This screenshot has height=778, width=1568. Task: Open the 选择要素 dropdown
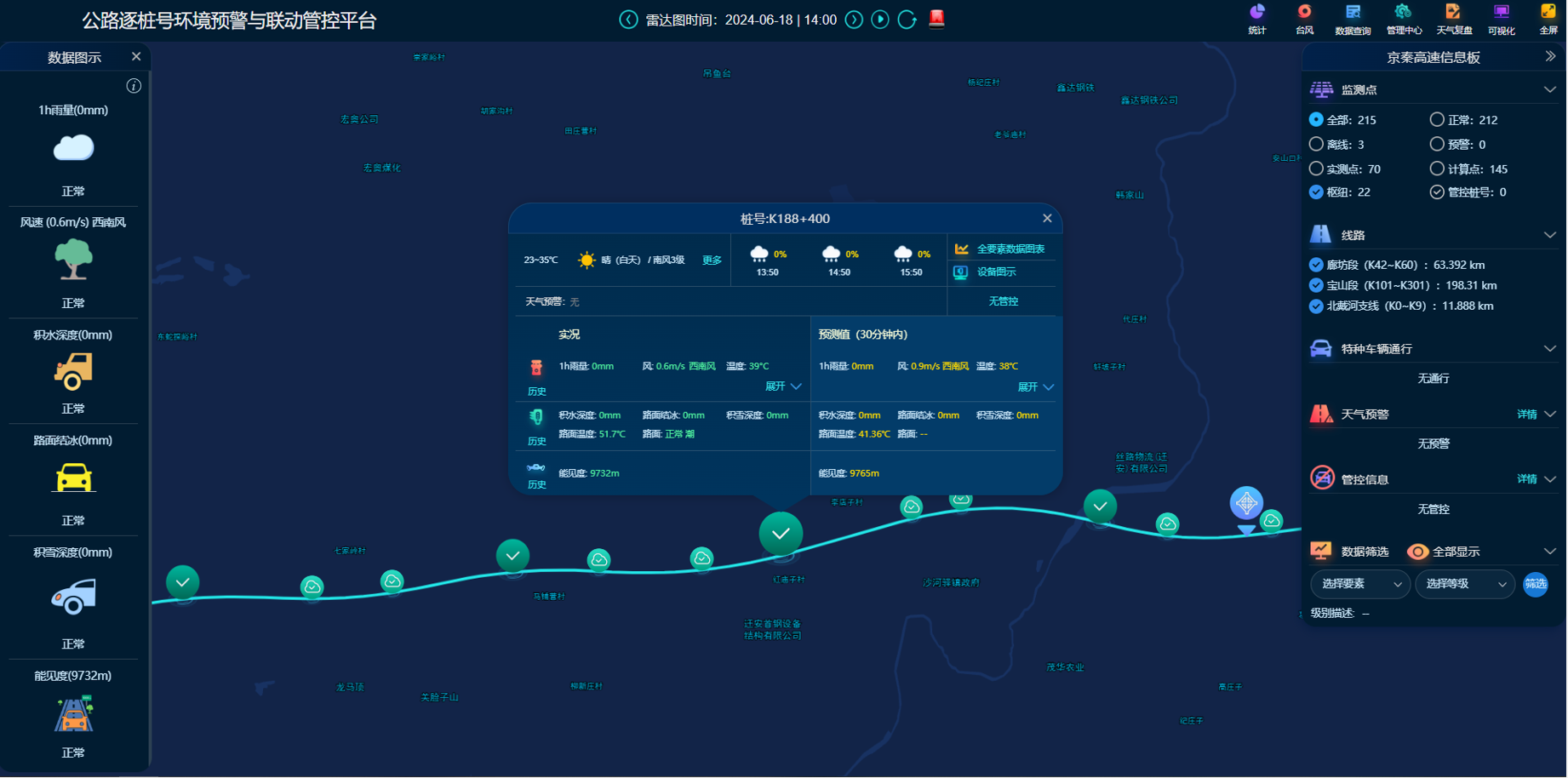pyautogui.click(x=1360, y=584)
